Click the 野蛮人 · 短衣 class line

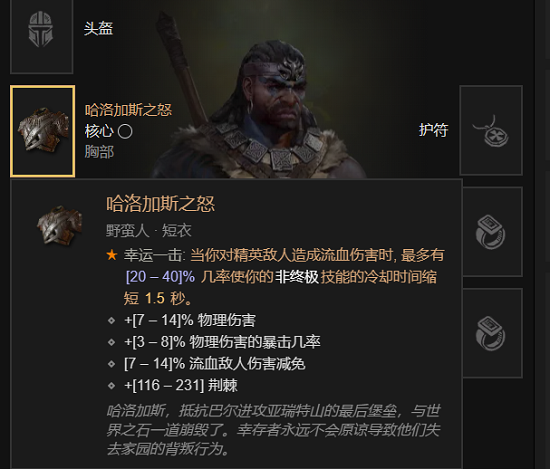click(x=149, y=231)
